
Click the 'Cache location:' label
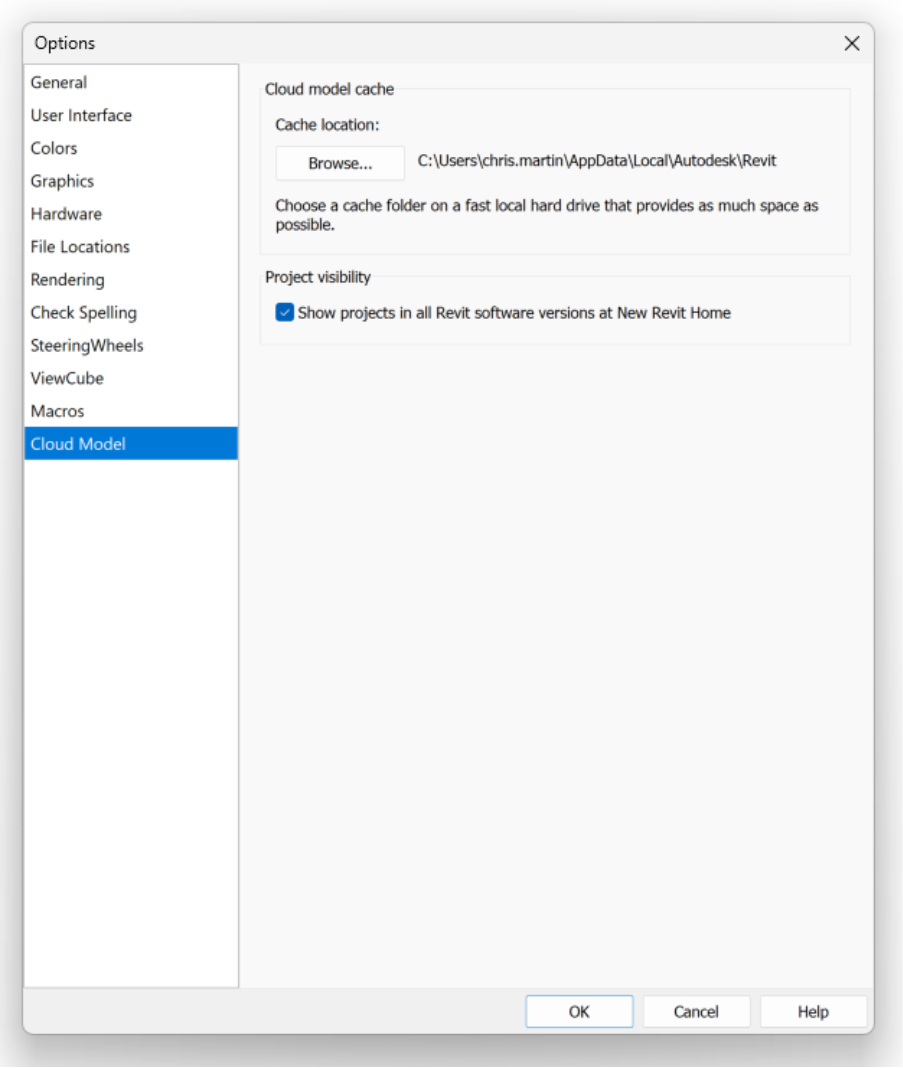point(327,125)
